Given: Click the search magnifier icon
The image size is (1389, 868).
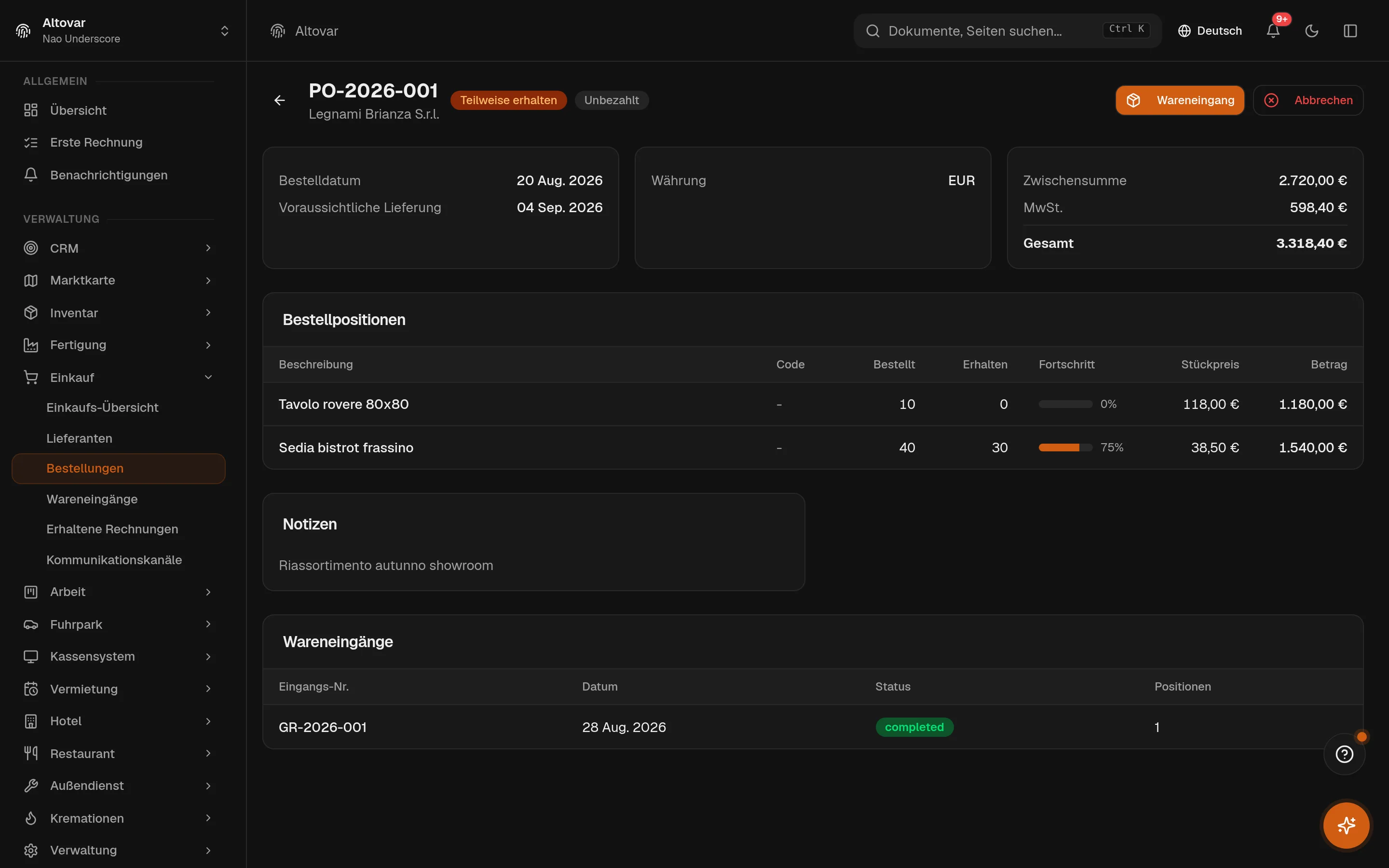Looking at the screenshot, I should (872, 31).
